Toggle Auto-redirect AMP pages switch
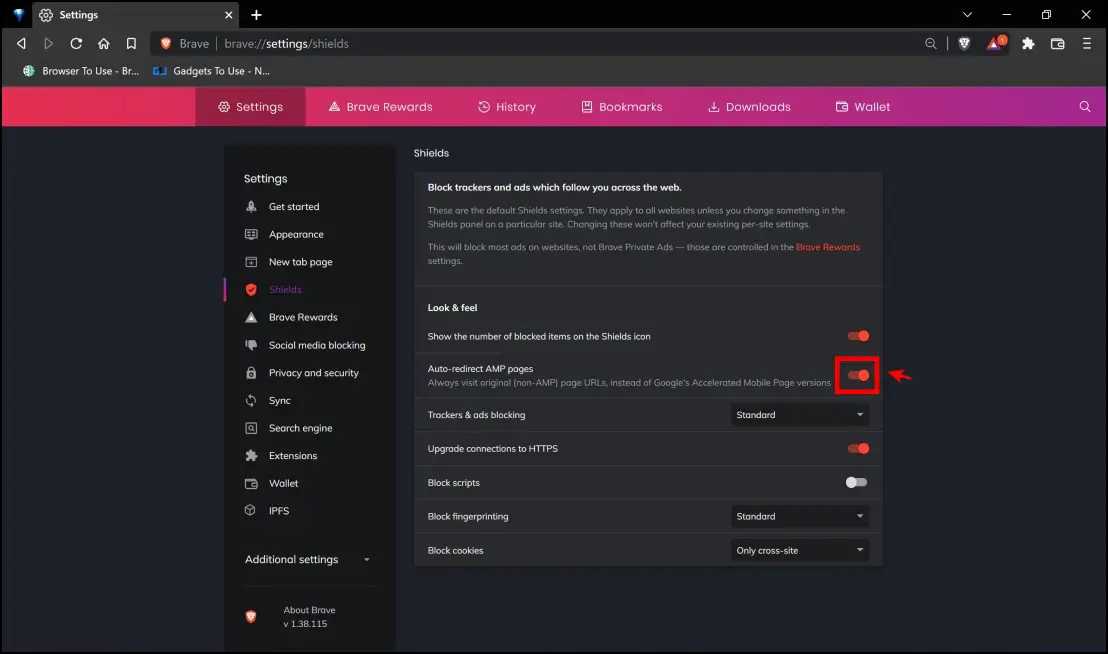Viewport: 1108px width, 654px height. pos(858,376)
